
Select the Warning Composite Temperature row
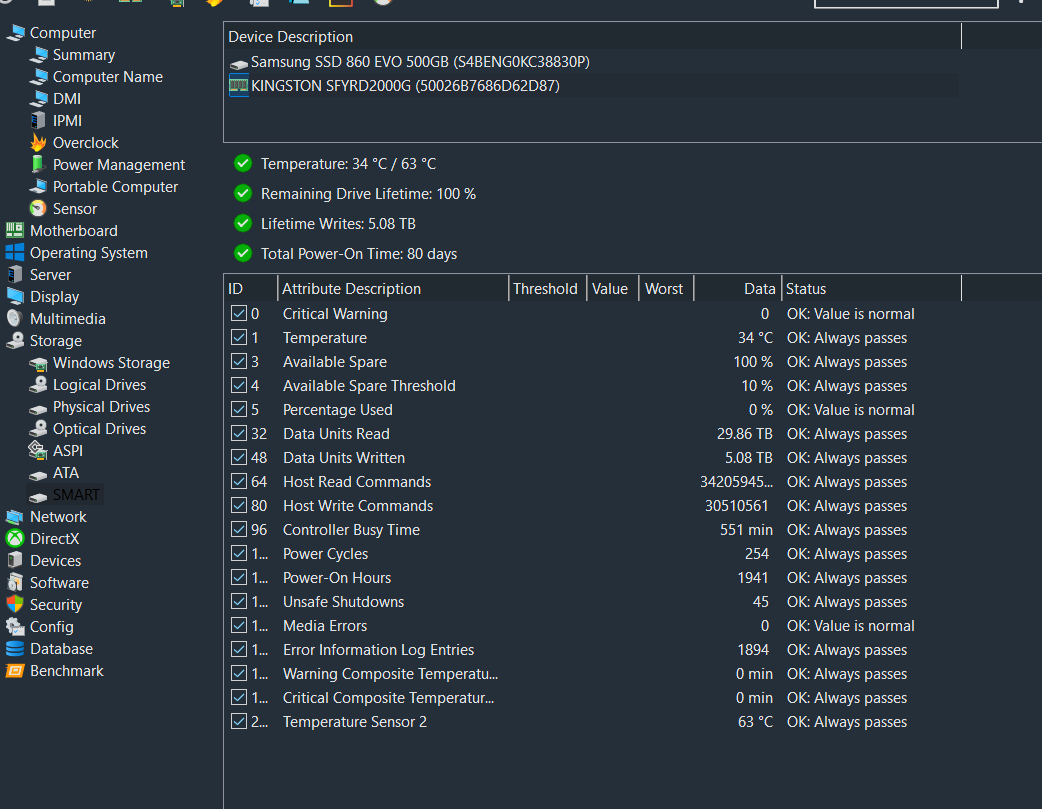click(x=593, y=673)
